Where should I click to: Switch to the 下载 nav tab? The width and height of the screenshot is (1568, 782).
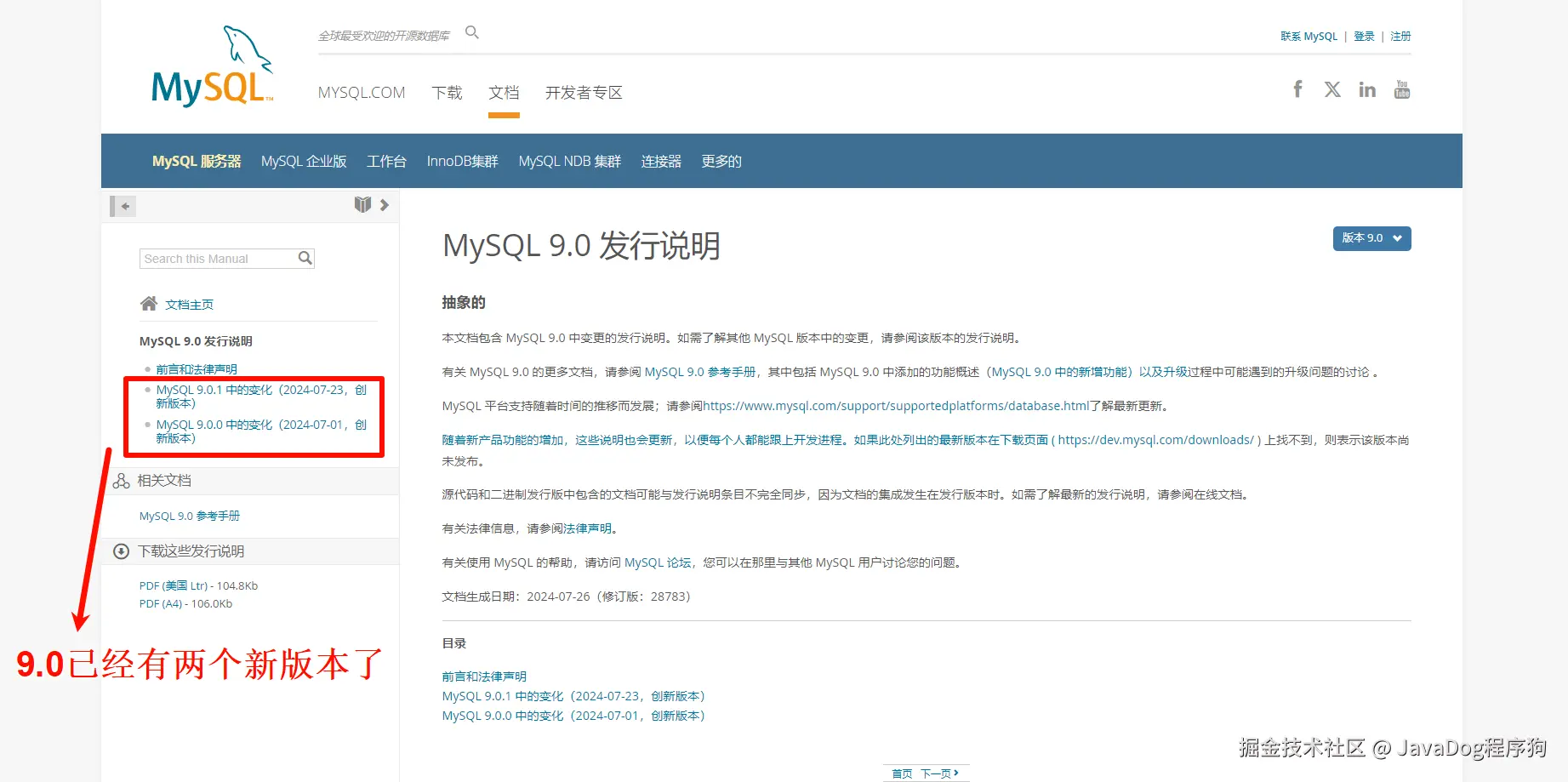click(x=447, y=93)
